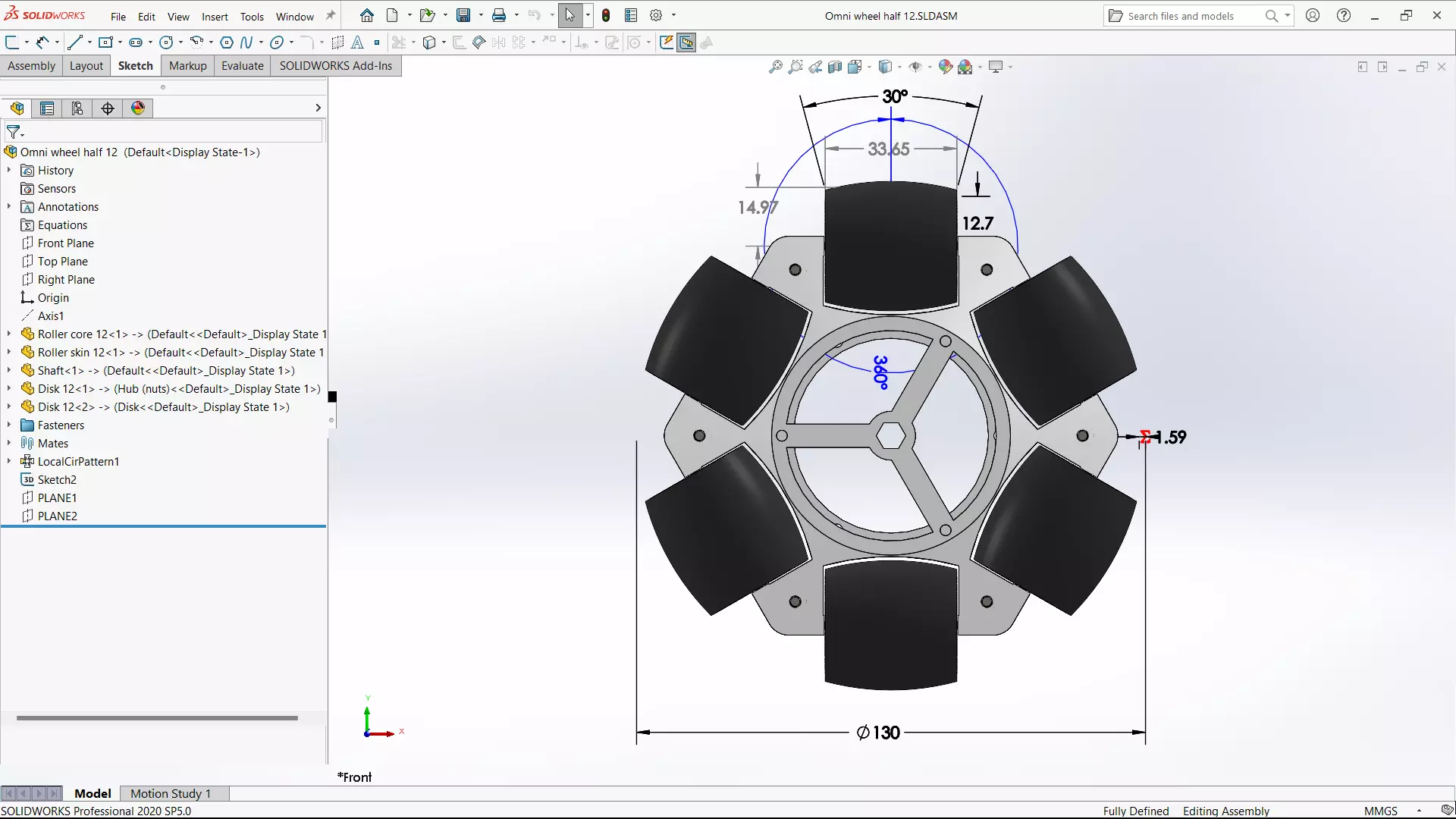Select the sketch Text tool
This screenshot has width=1456, height=819.
(357, 42)
